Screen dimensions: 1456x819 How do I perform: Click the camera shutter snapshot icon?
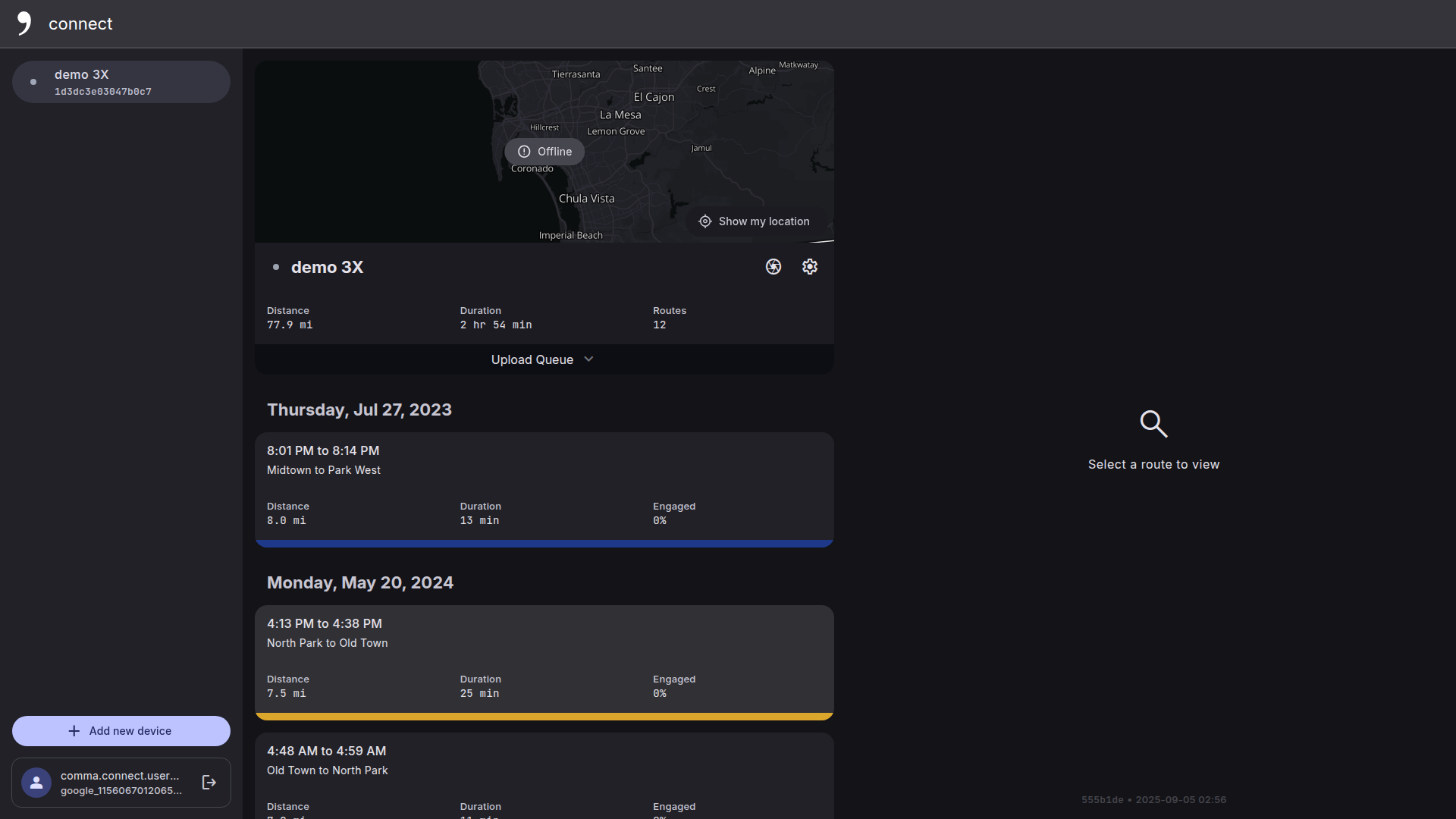pos(773,267)
